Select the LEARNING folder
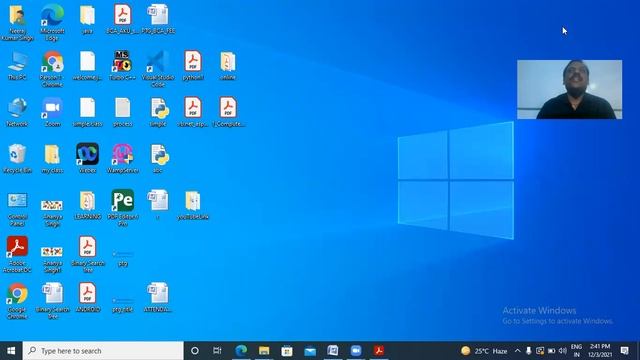640x360 pixels. [x=87, y=205]
